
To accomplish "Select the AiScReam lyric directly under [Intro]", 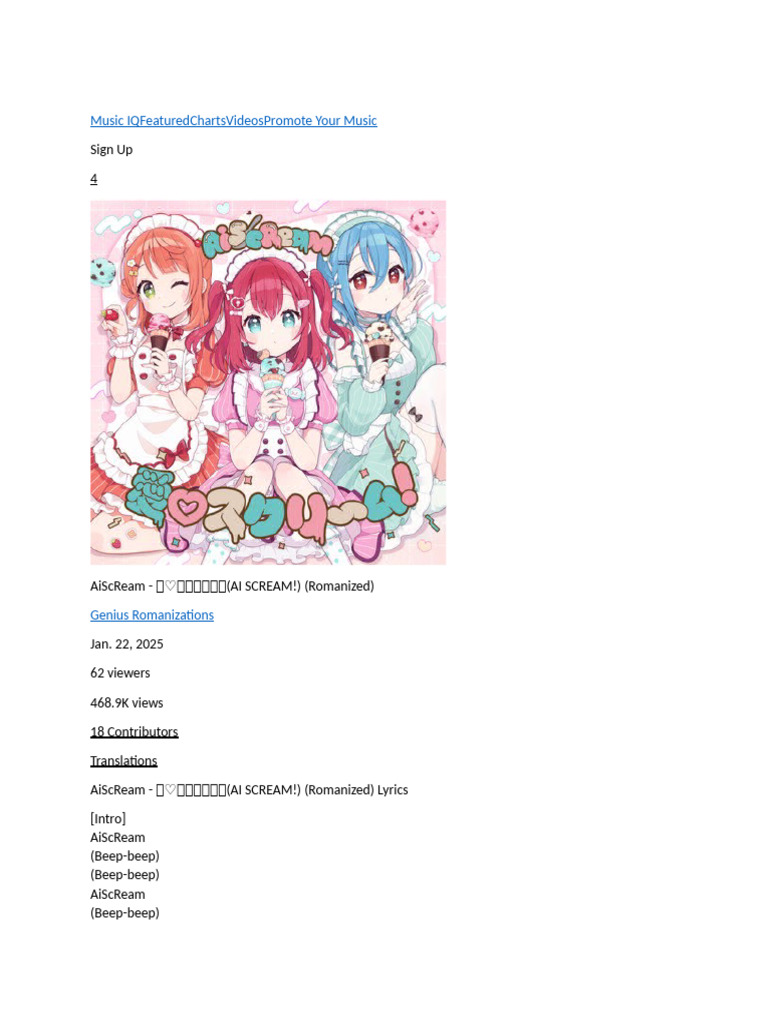I will (x=118, y=838).
